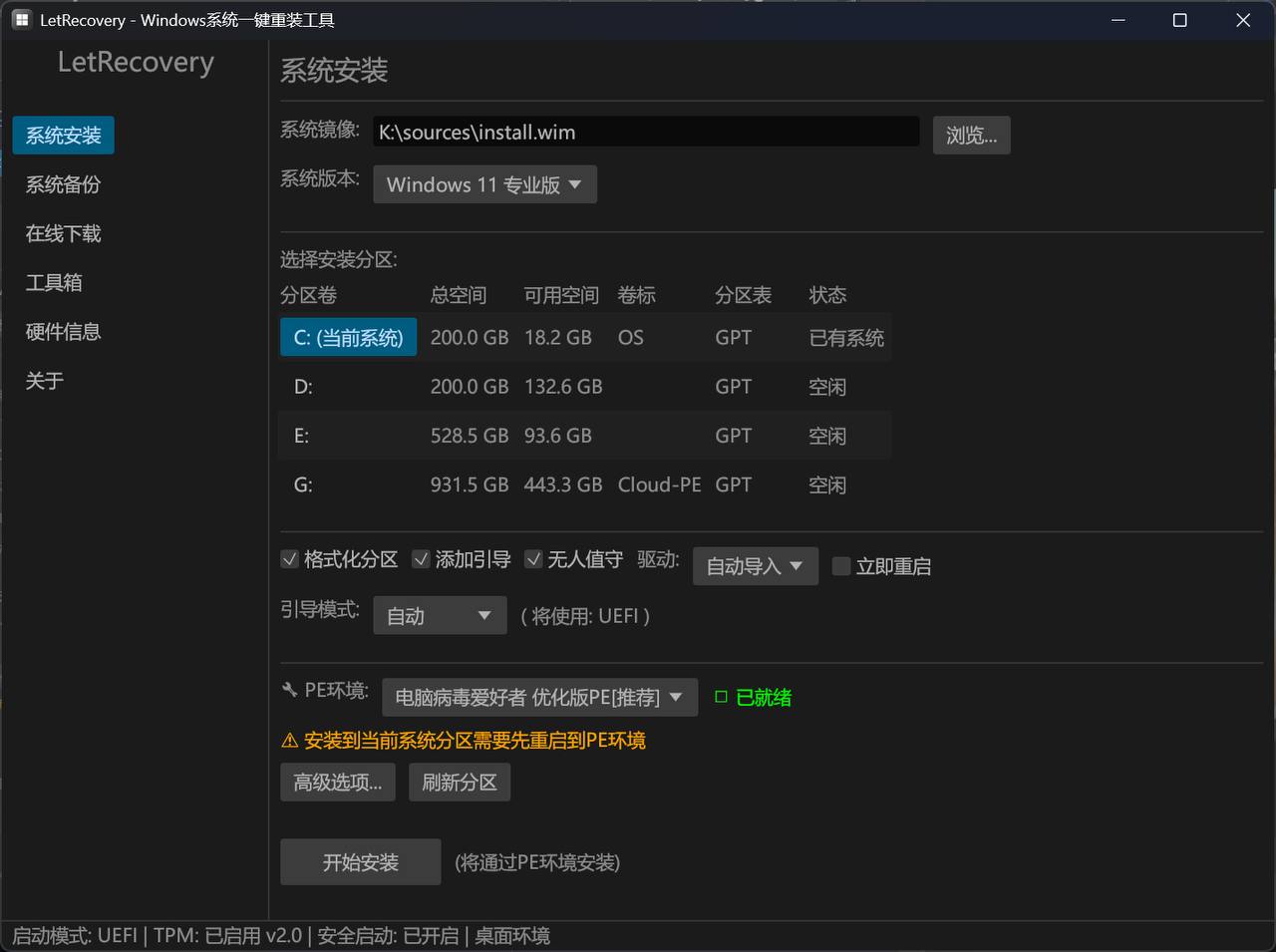Image resolution: width=1276 pixels, height=952 pixels.
Task: Select 系统安装 in the sidebar
Action: pos(63,135)
